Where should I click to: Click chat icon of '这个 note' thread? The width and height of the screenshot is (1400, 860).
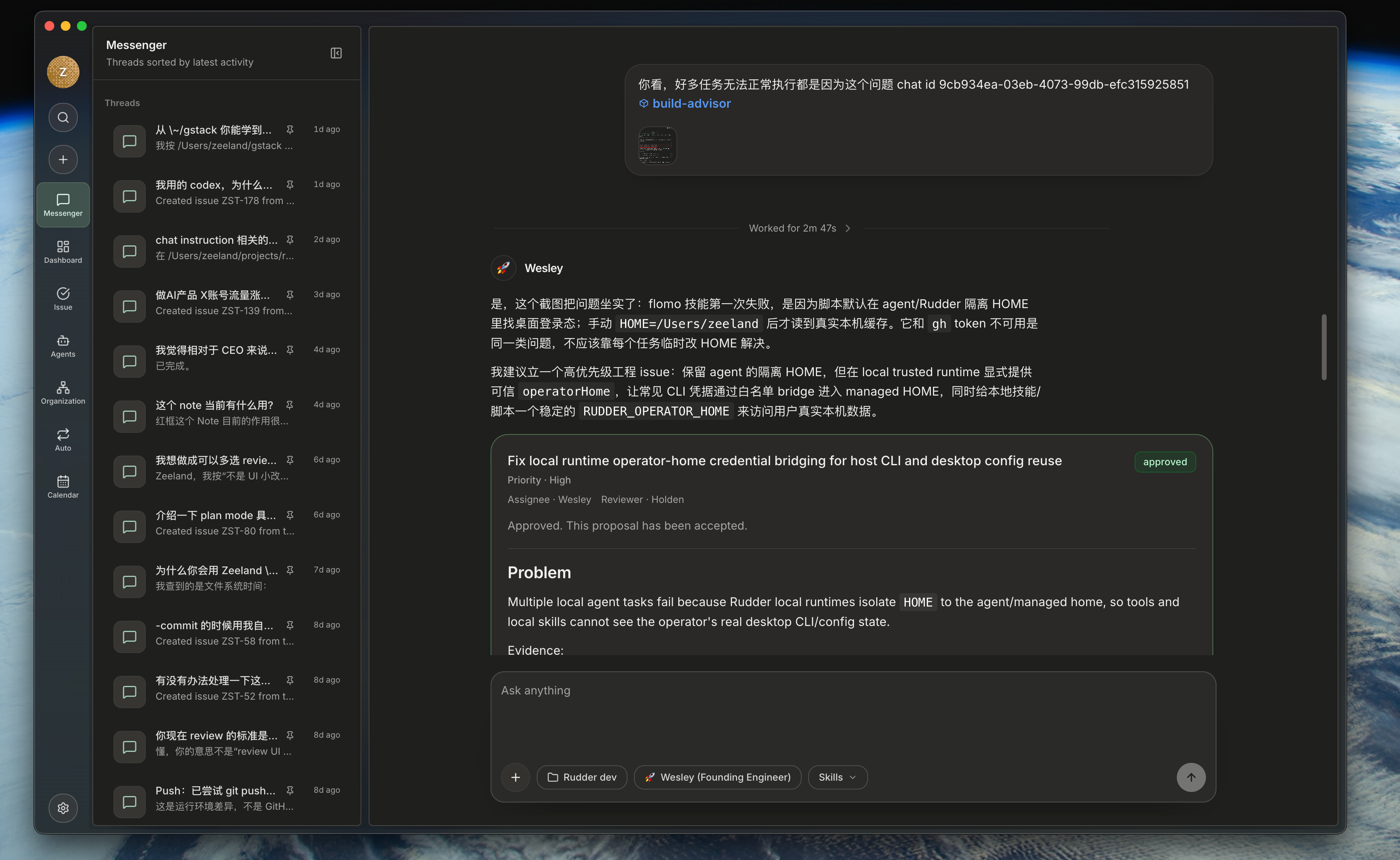[x=130, y=416]
